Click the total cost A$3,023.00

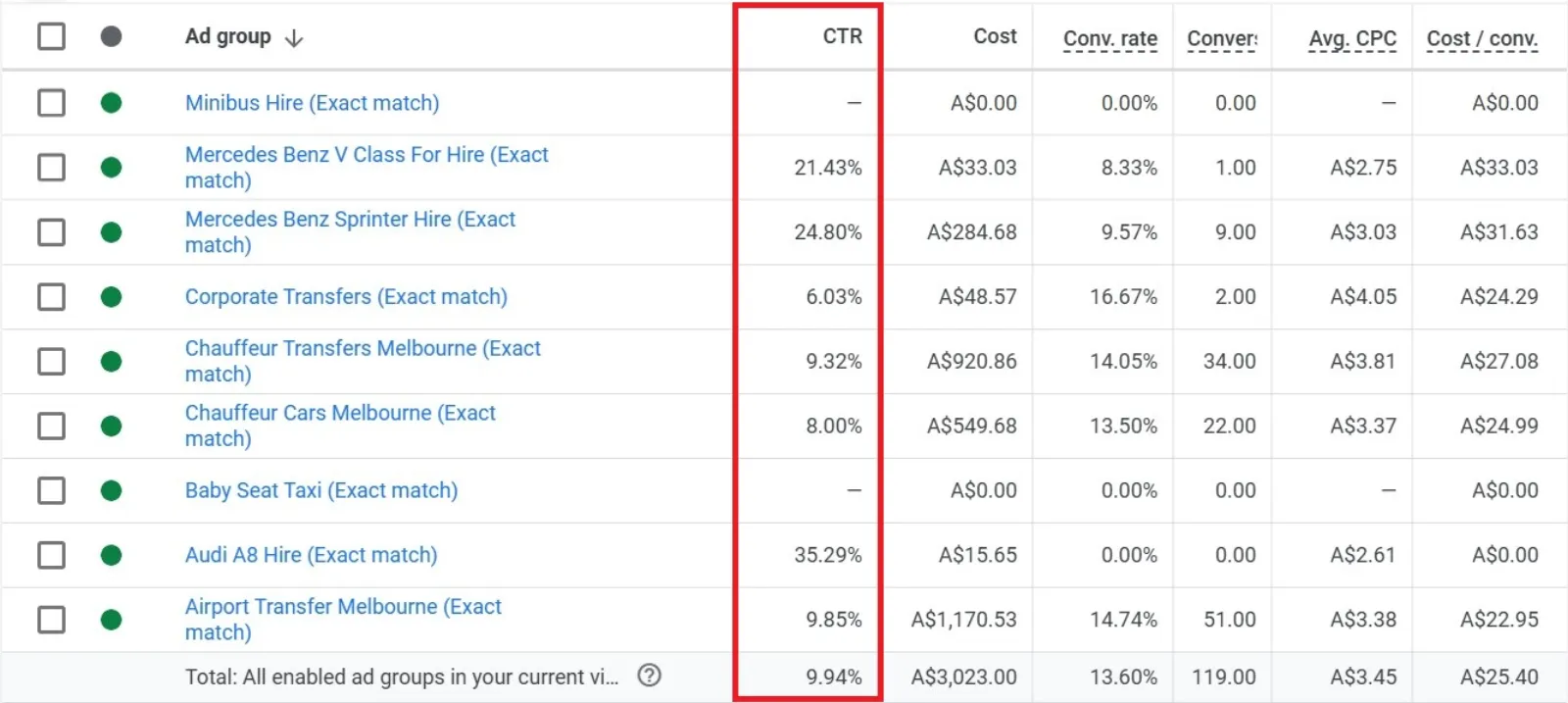(964, 677)
